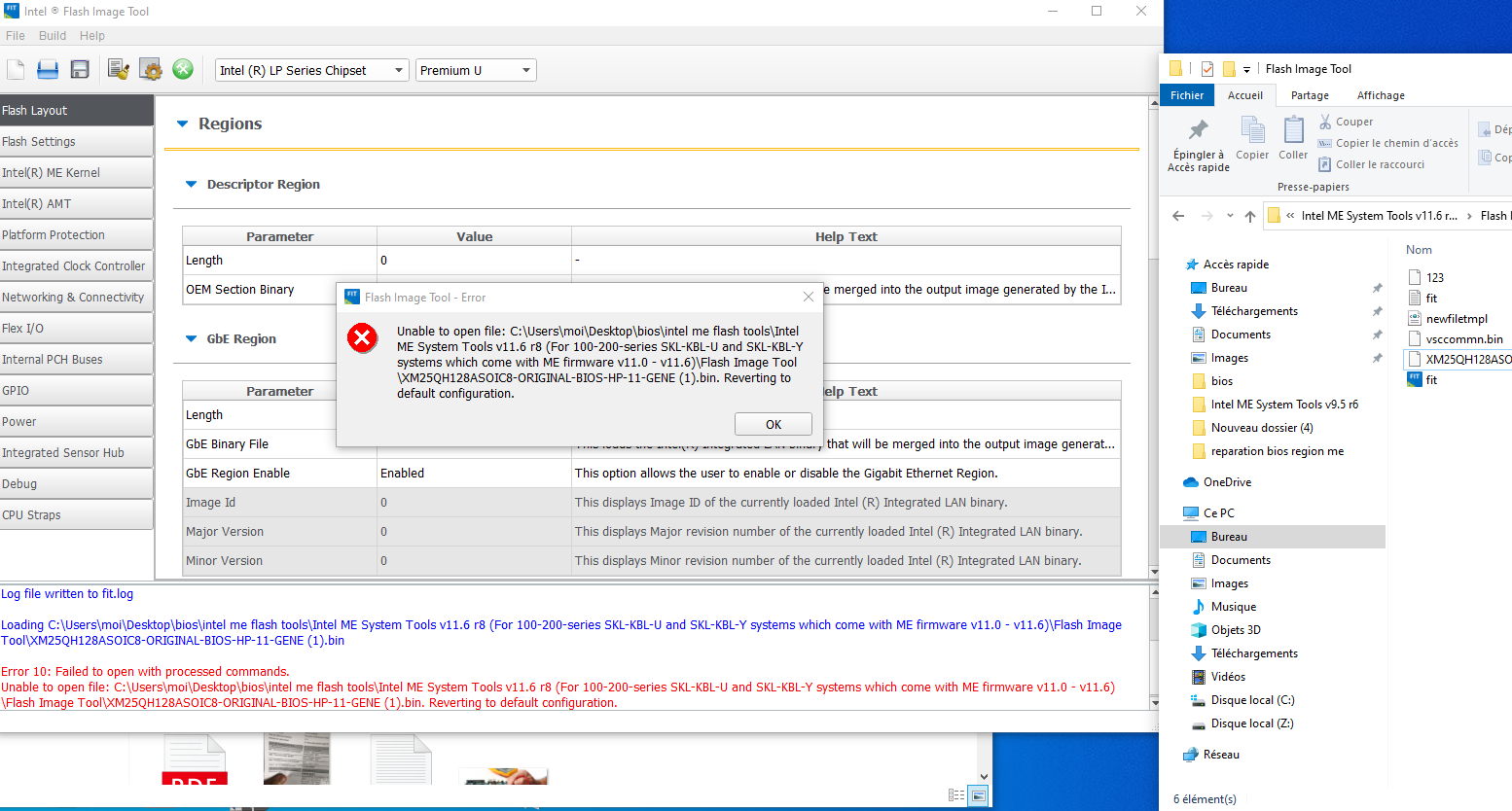Switch to the Partage ribbon tab
This screenshot has width=1512, height=811.
click(x=1310, y=95)
